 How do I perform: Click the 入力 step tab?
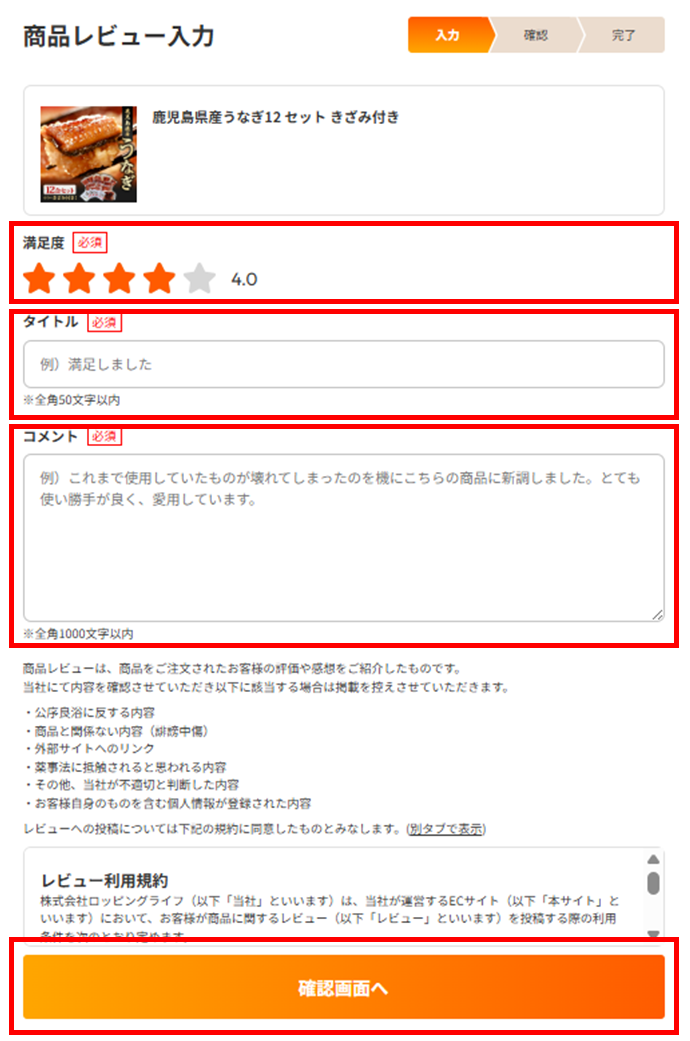click(449, 35)
